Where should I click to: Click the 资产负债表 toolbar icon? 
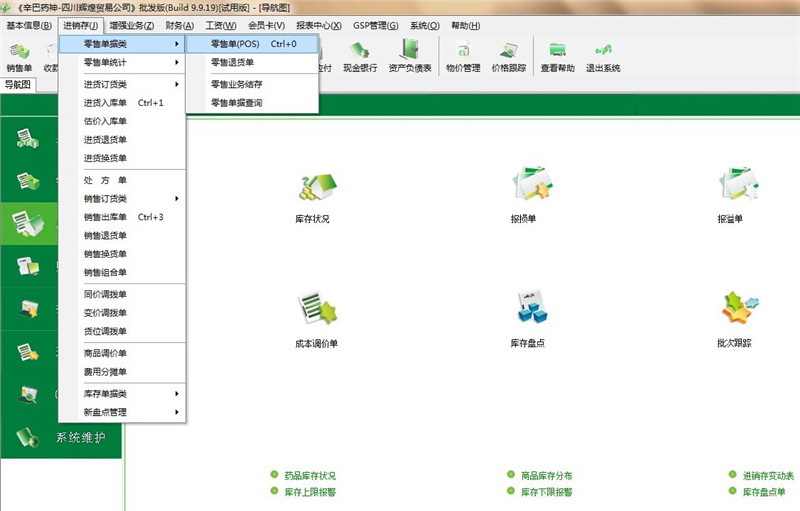(x=410, y=58)
